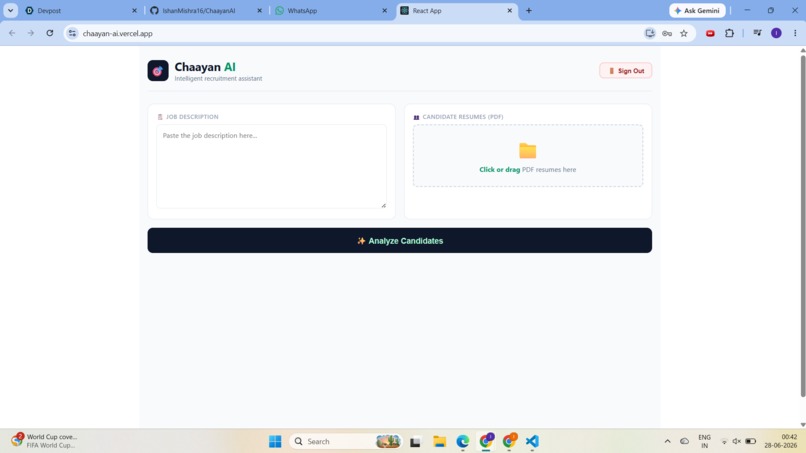The image size is (806, 453).
Task: Go back to previous page
Action: (x=12, y=33)
